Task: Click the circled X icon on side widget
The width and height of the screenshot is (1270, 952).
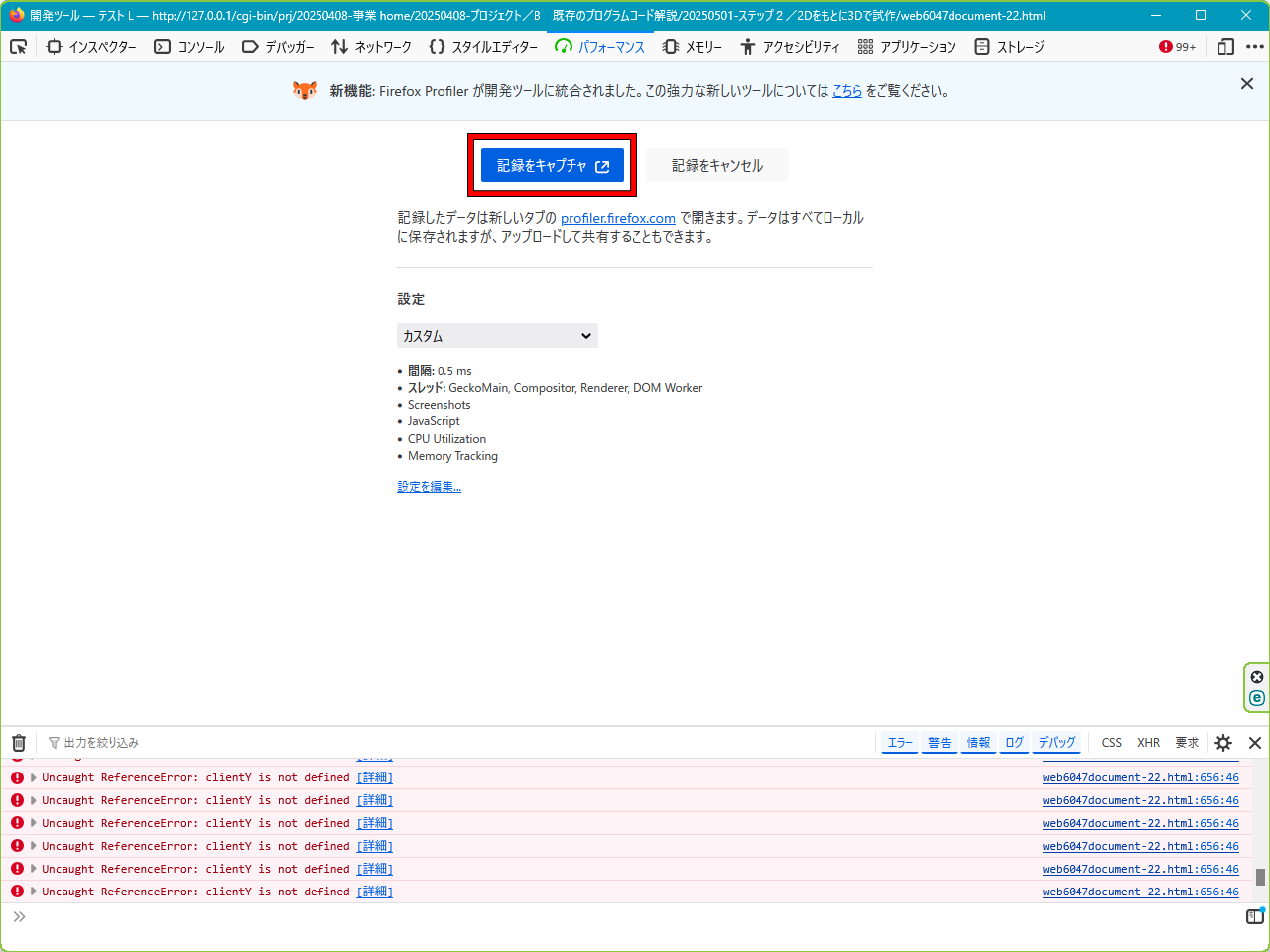Action: [1257, 677]
